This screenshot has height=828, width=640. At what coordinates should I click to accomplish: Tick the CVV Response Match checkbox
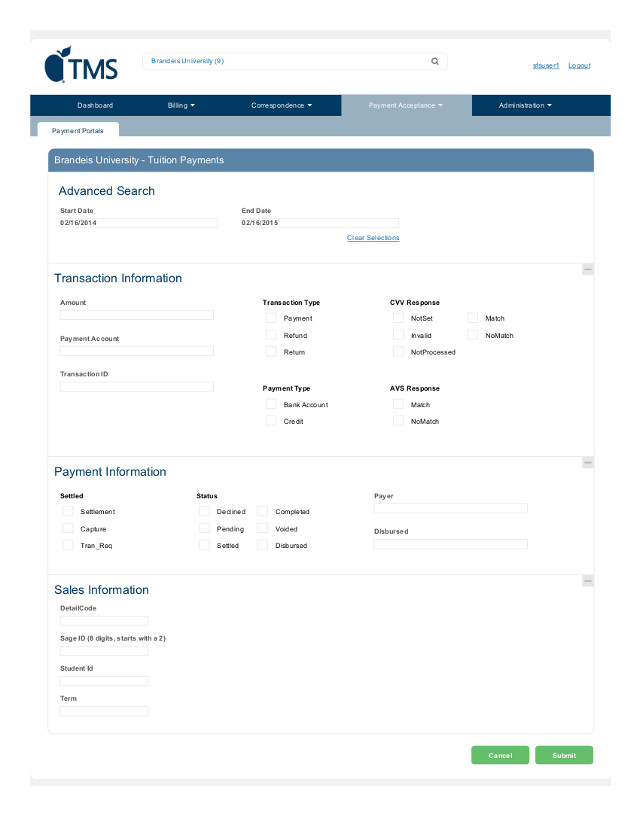(x=473, y=318)
